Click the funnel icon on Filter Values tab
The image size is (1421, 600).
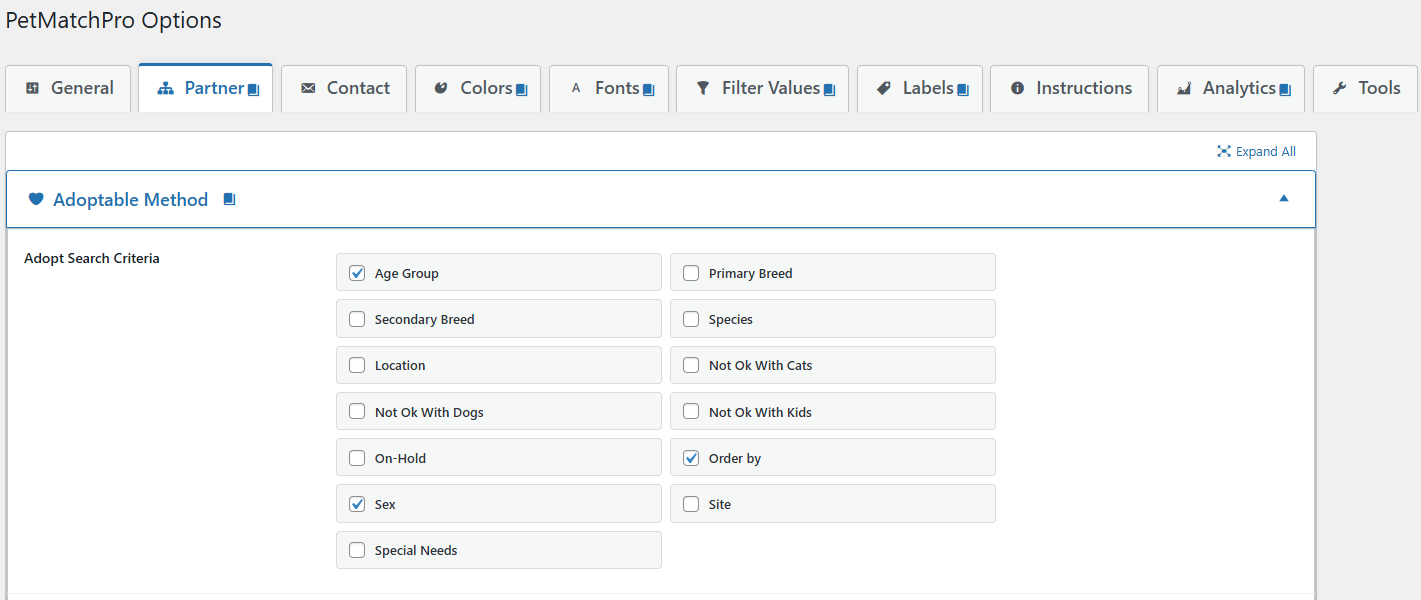click(703, 88)
